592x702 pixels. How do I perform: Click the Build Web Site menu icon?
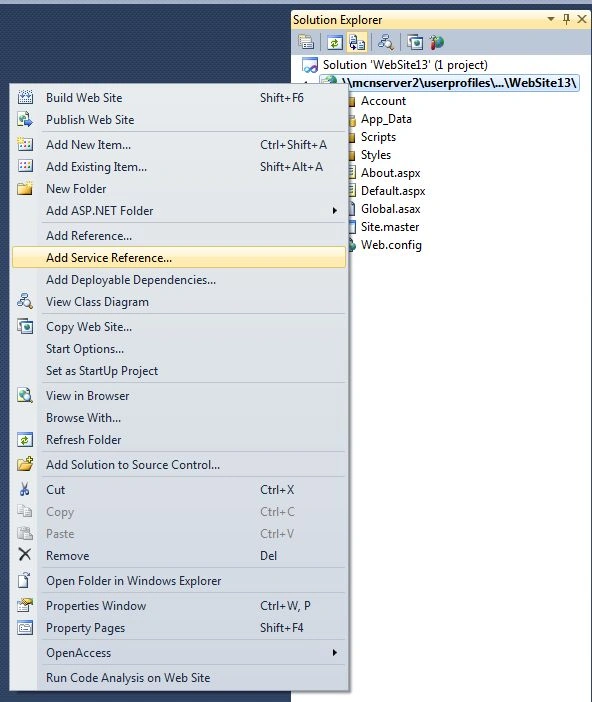pos(25,97)
